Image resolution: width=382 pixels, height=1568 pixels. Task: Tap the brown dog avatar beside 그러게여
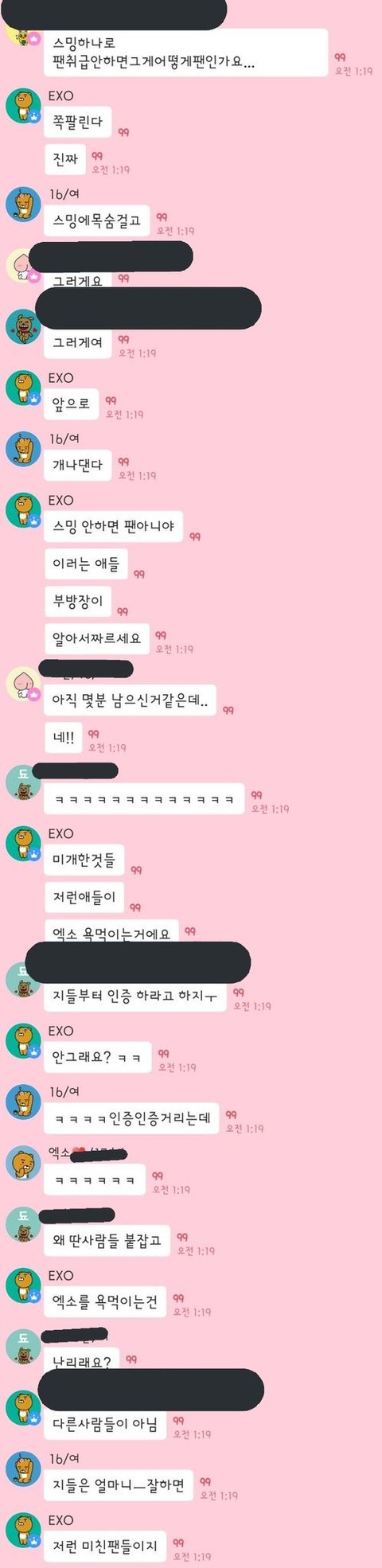click(23, 326)
